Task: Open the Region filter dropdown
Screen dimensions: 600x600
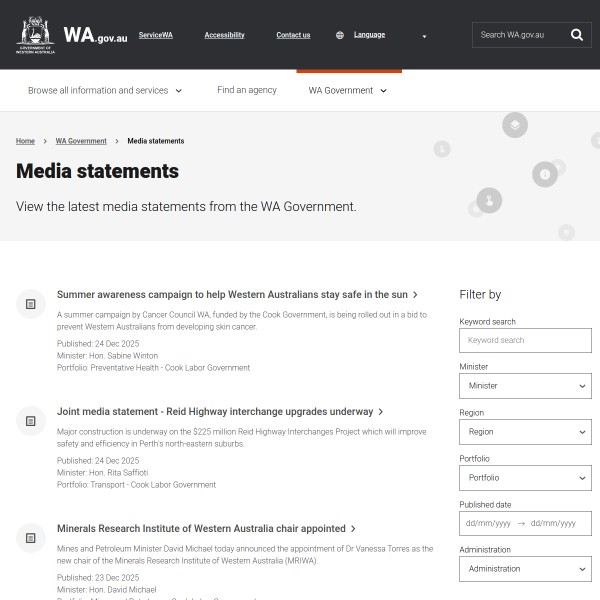Action: click(x=525, y=432)
